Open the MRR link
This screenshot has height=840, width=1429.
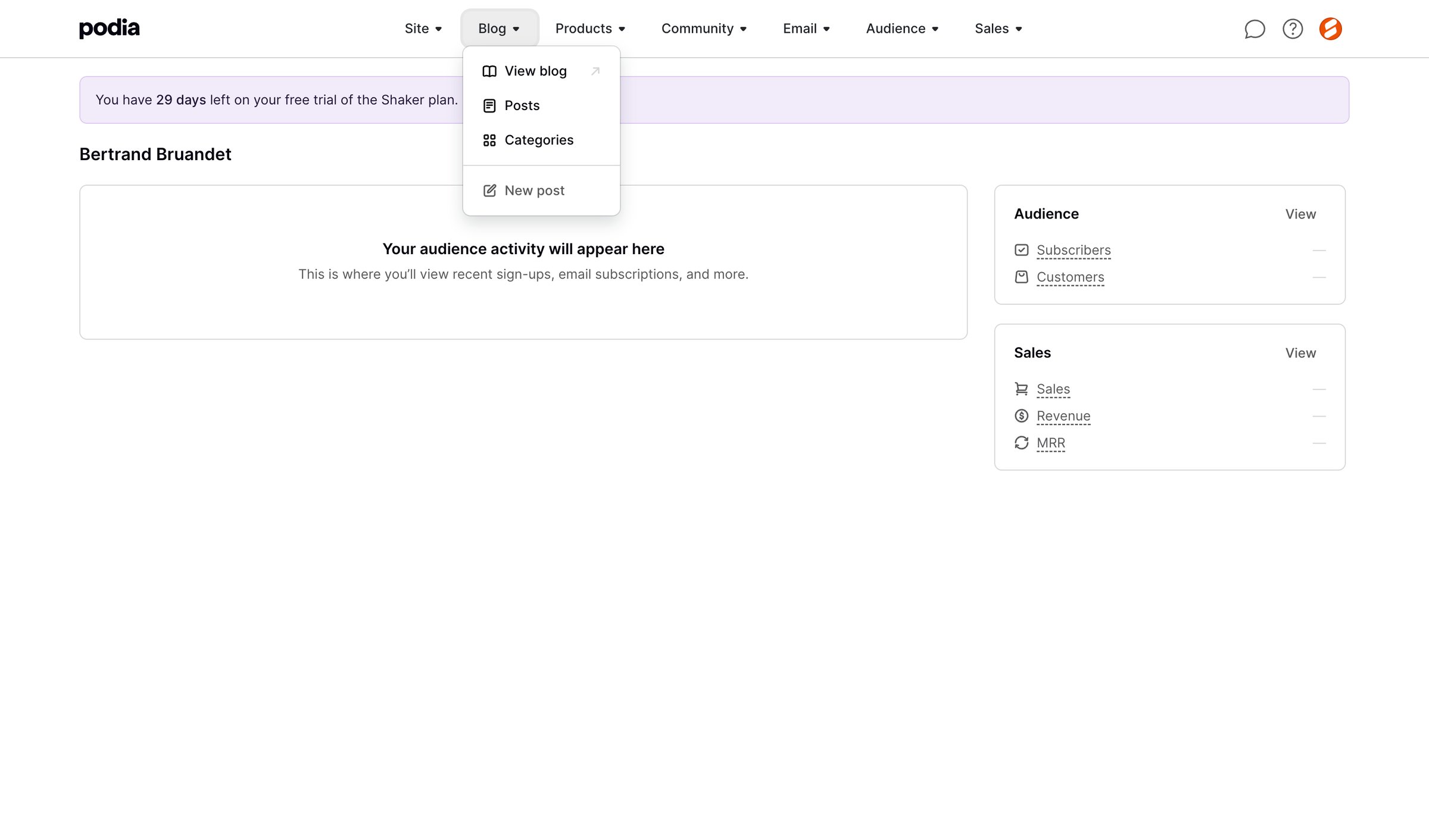[1051, 443]
